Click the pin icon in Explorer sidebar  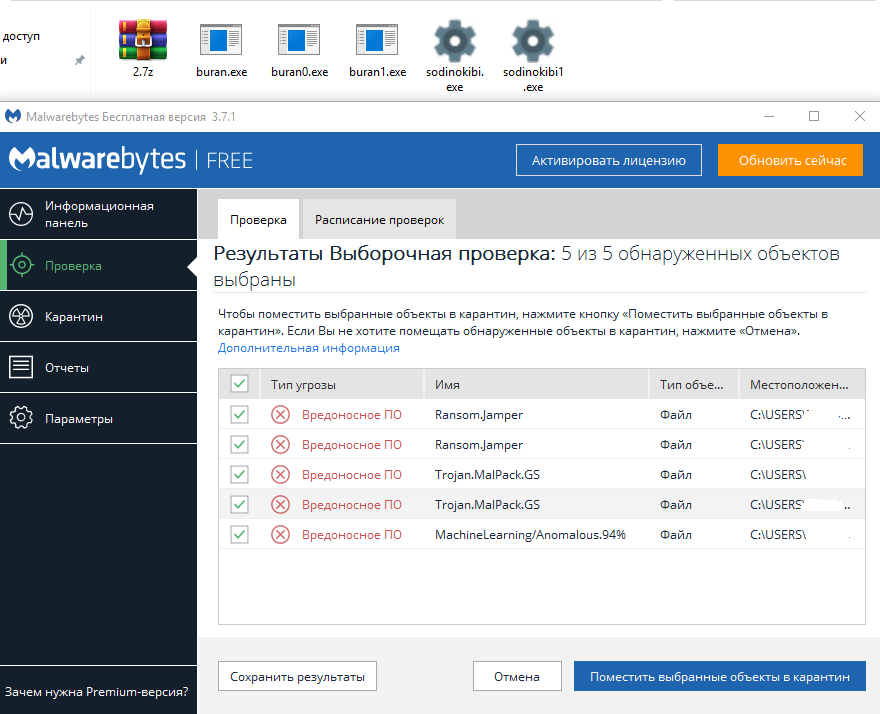pyautogui.click(x=80, y=60)
